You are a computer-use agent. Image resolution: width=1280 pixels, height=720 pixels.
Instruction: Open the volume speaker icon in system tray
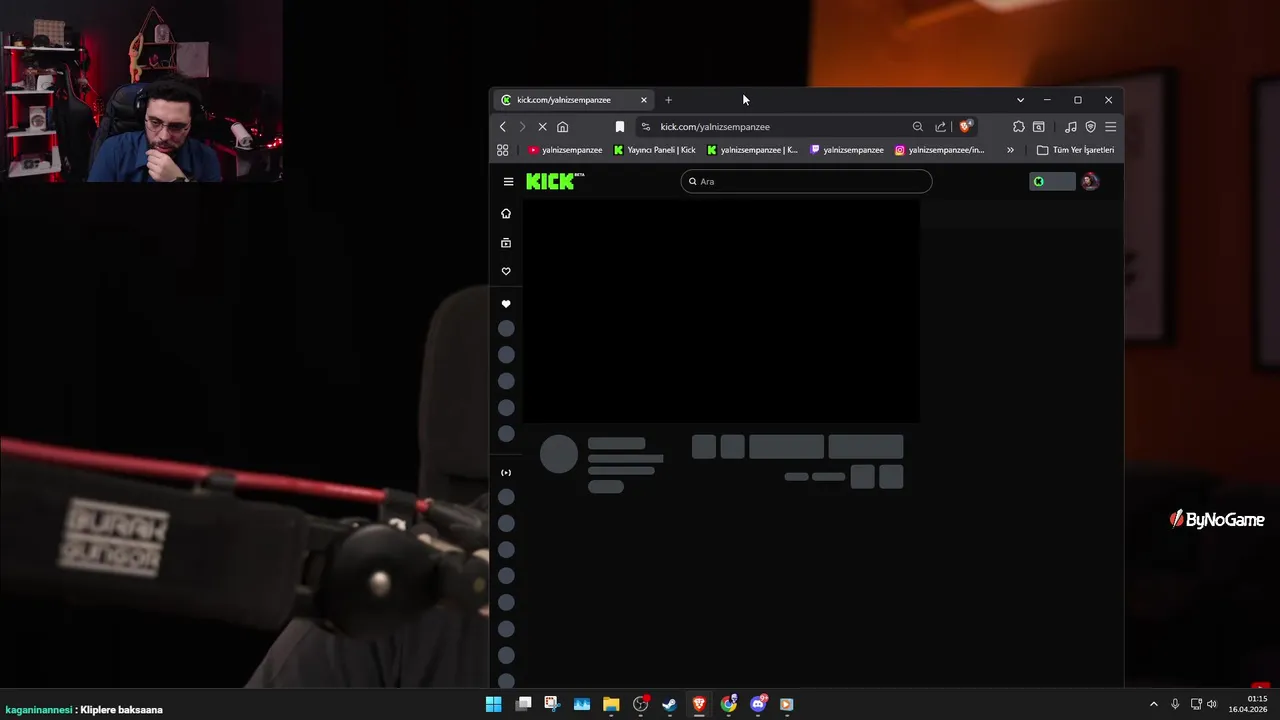coord(1212,704)
